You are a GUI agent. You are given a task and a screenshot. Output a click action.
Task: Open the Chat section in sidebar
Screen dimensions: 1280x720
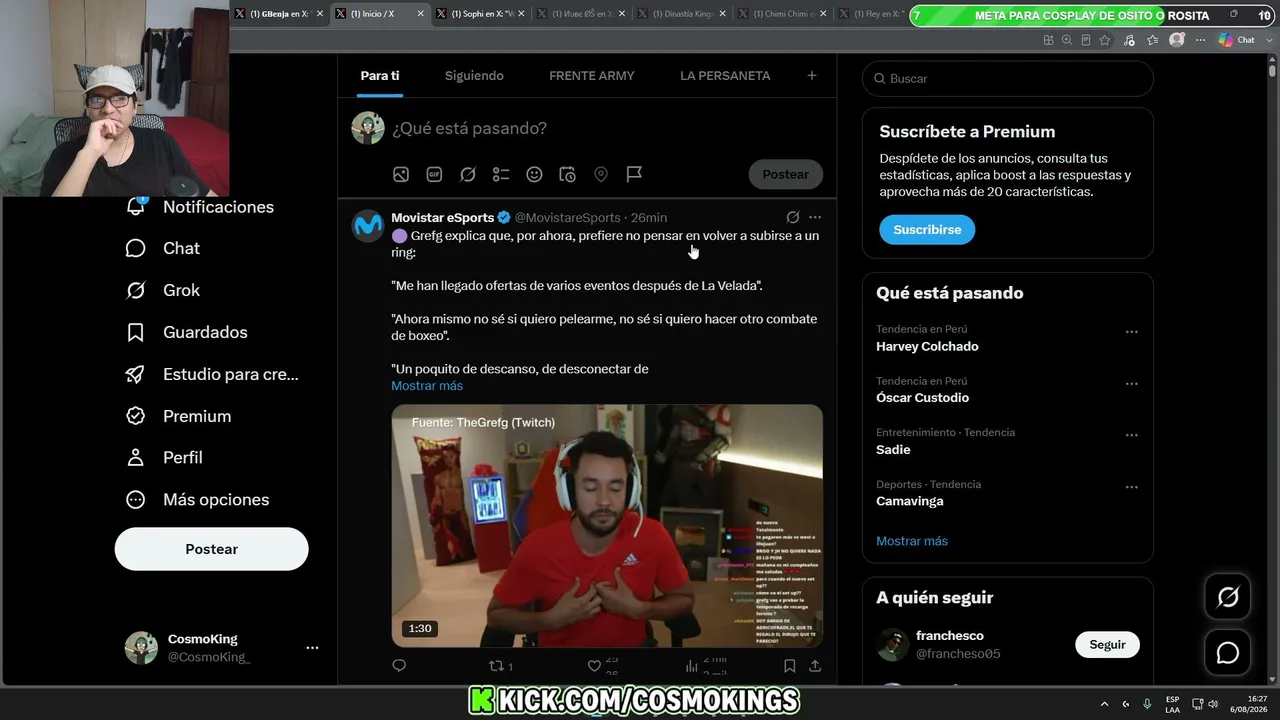click(x=163, y=248)
